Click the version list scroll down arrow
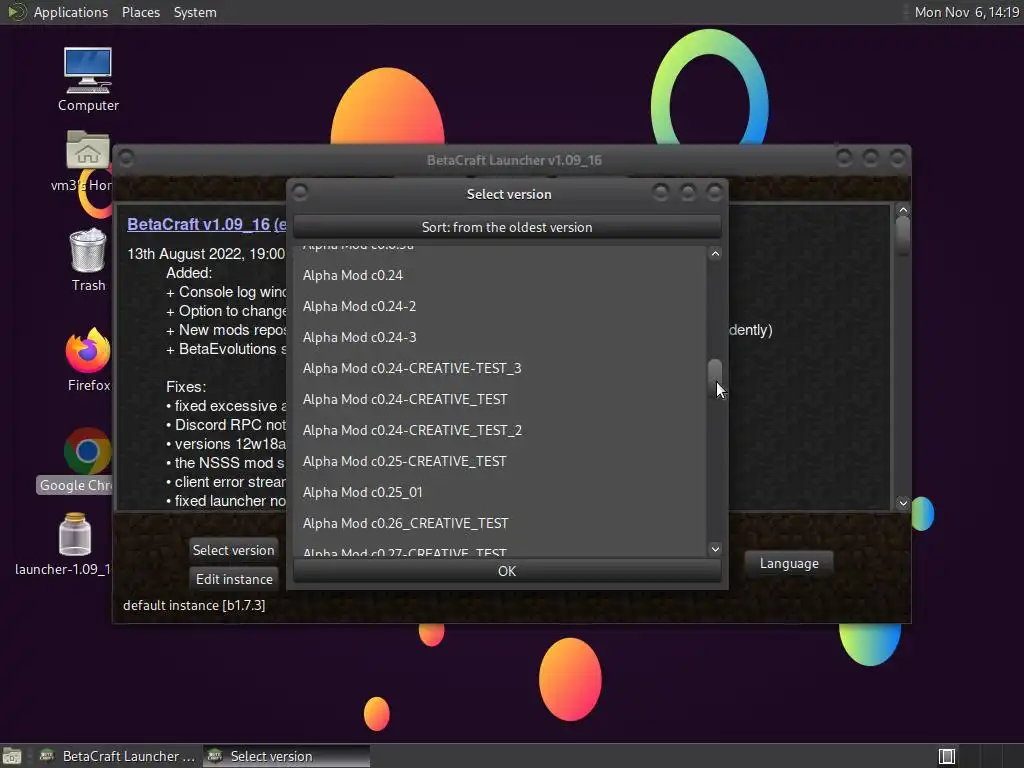The height and width of the screenshot is (768, 1024). point(715,549)
